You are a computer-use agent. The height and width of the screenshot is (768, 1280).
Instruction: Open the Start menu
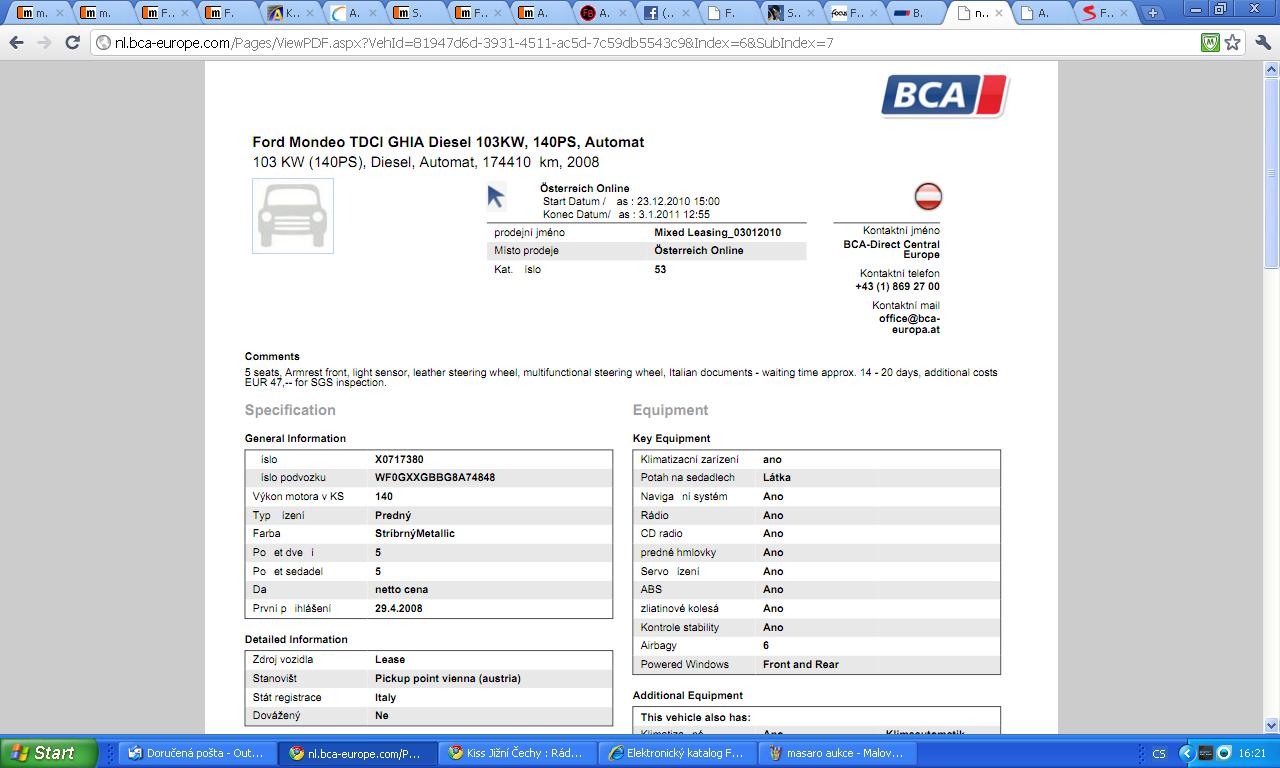48,753
